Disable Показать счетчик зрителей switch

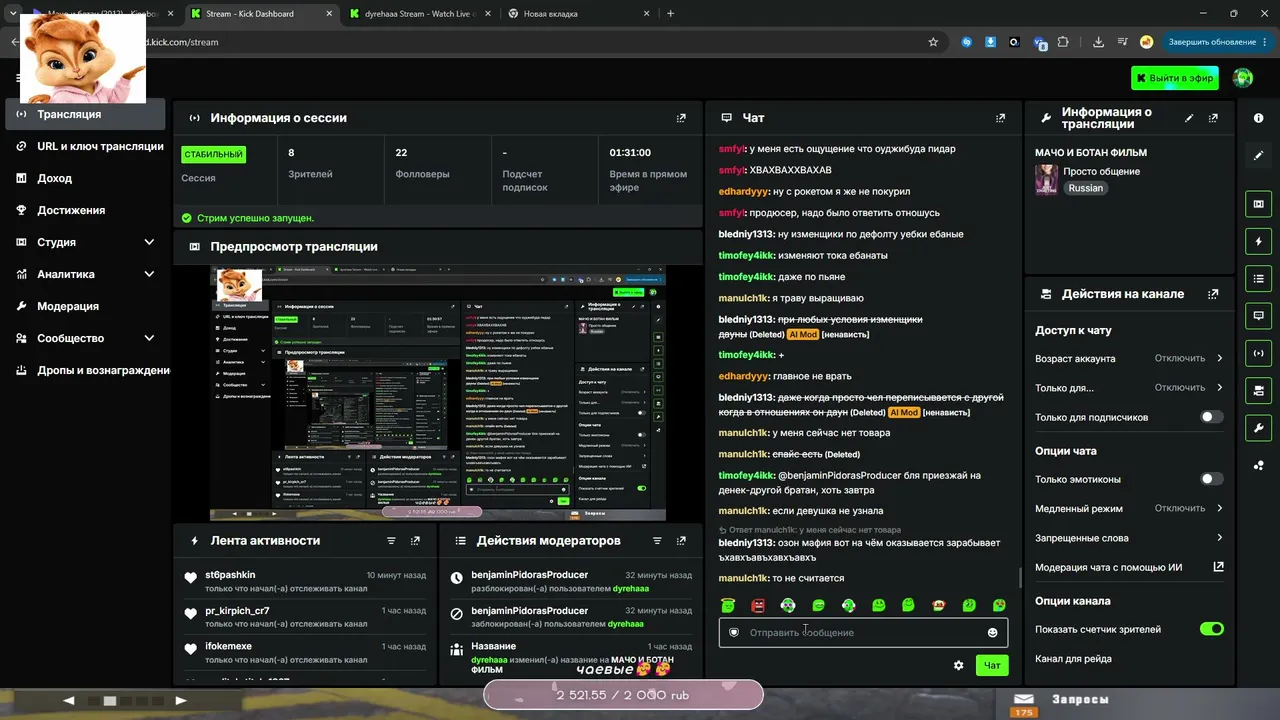click(1211, 629)
